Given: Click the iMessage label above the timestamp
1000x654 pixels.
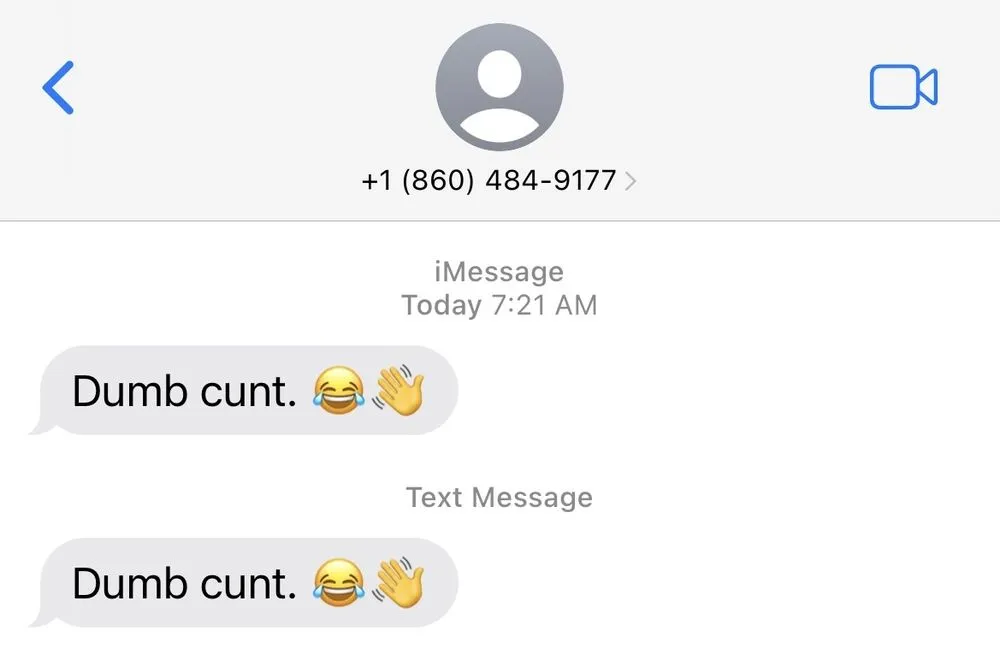Looking at the screenshot, I should pyautogui.click(x=499, y=272).
